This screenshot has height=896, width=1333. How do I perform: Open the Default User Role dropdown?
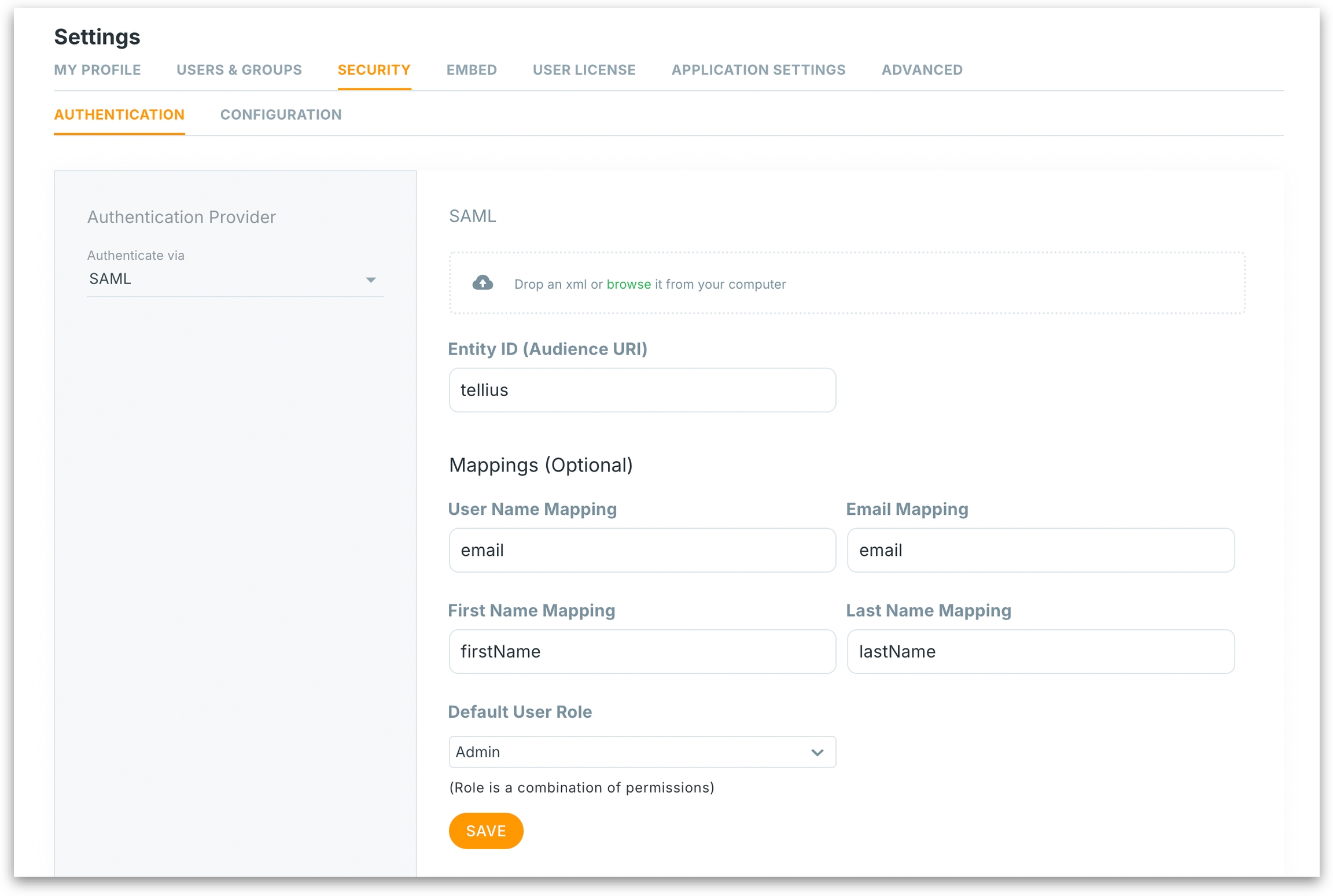tap(641, 751)
